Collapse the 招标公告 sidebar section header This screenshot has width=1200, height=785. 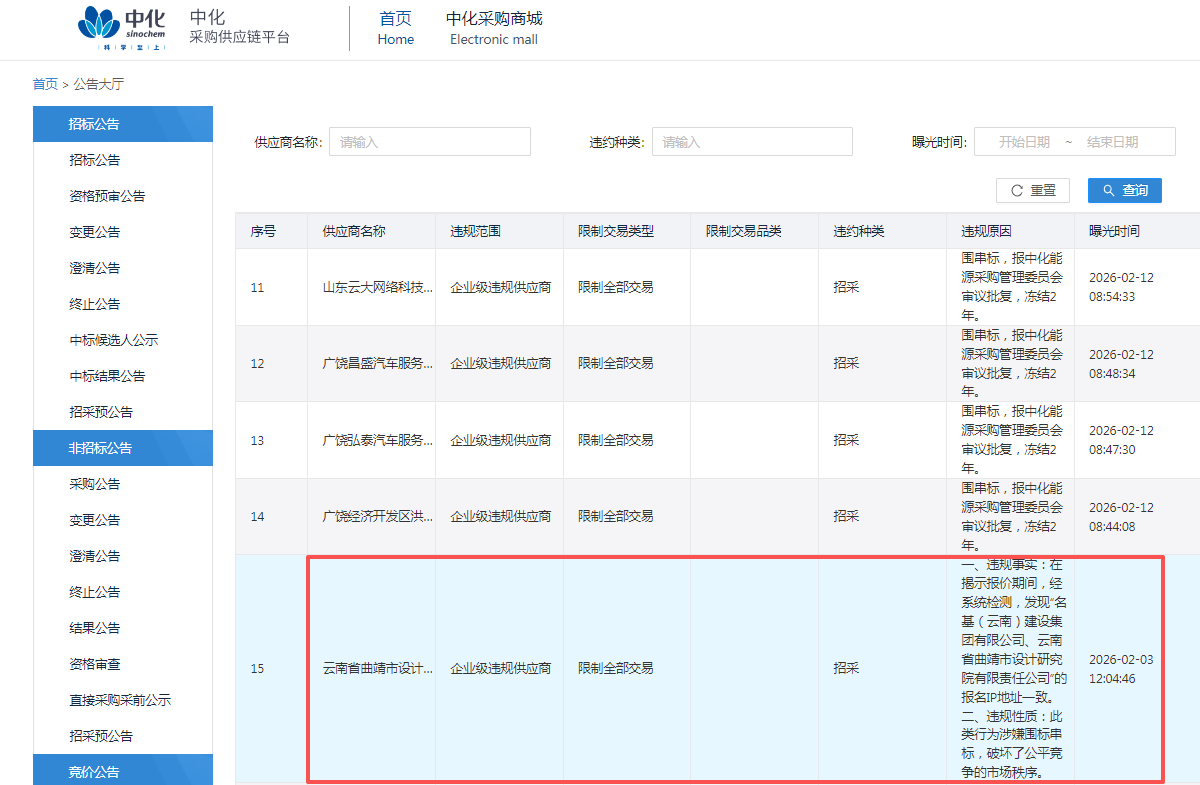click(x=123, y=124)
